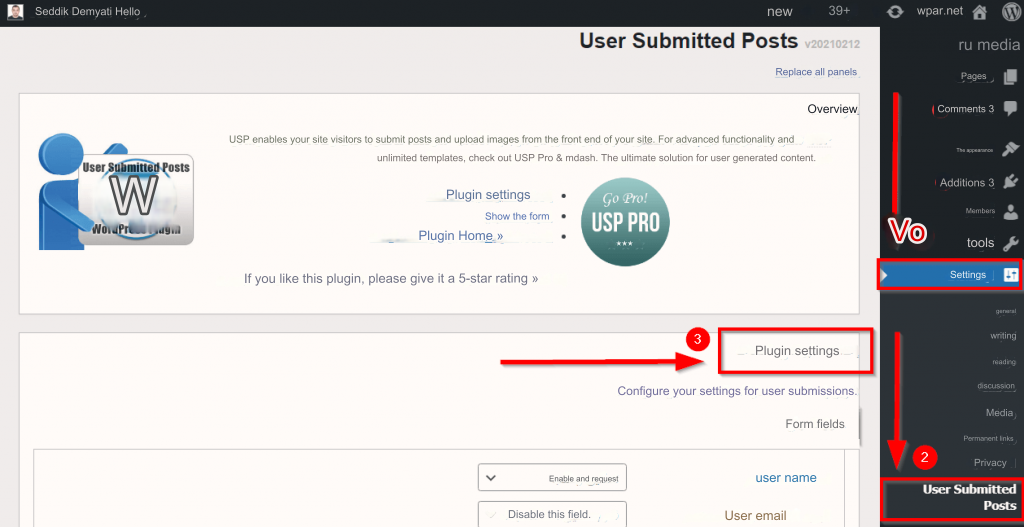Click the Settings sliders icon
Image resolution: width=1024 pixels, height=527 pixels.
(x=1010, y=275)
